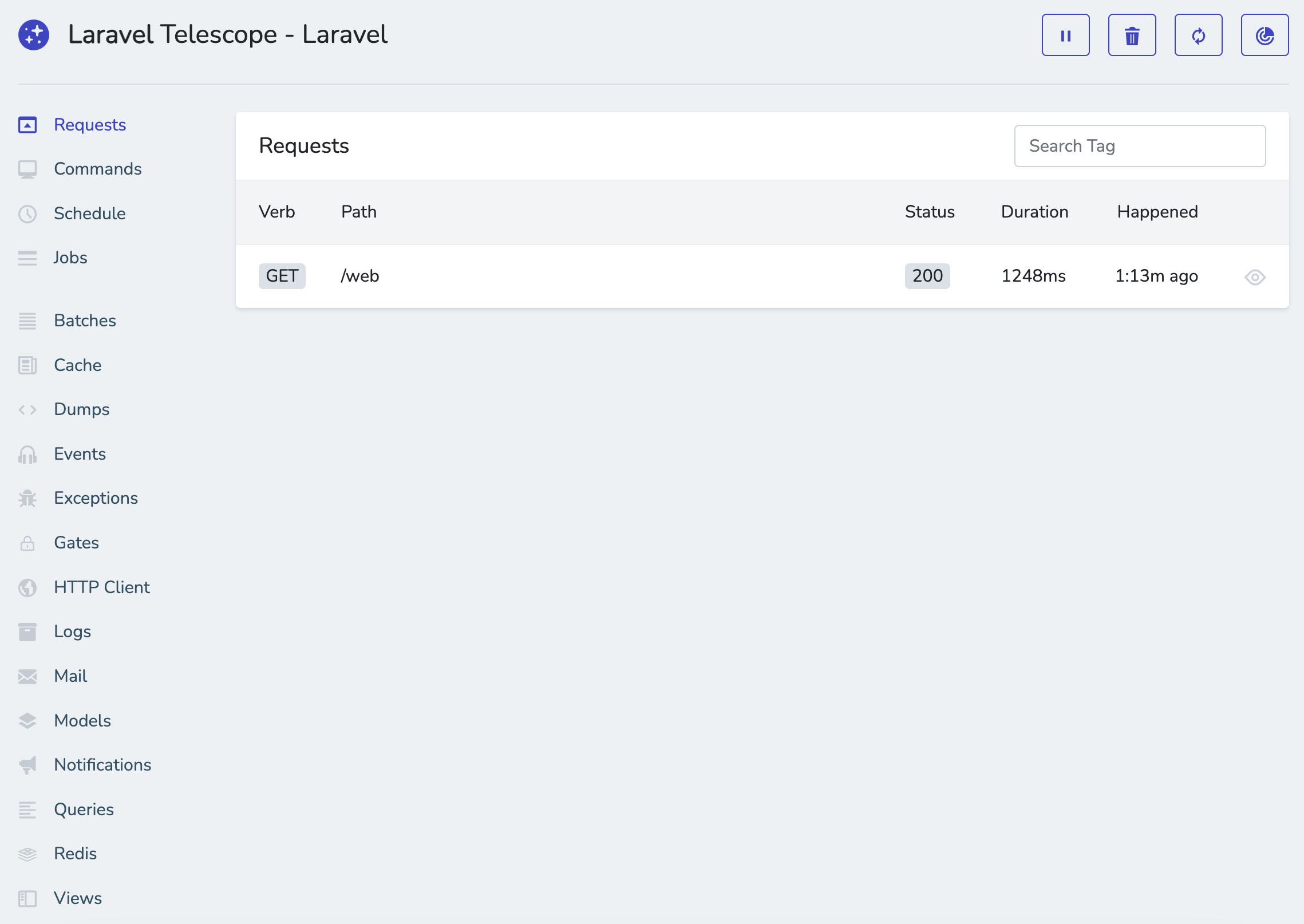Click the 1248ms duration value

[1033, 276]
